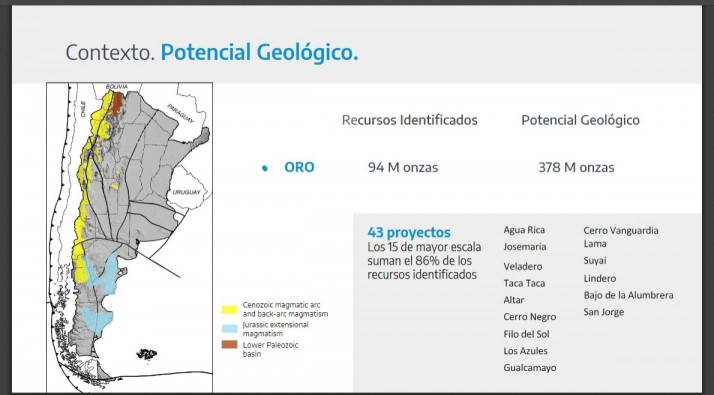This screenshot has width=714, height=395.
Task: Click the 'URUGUAY' label on the map
Action: tap(186, 192)
